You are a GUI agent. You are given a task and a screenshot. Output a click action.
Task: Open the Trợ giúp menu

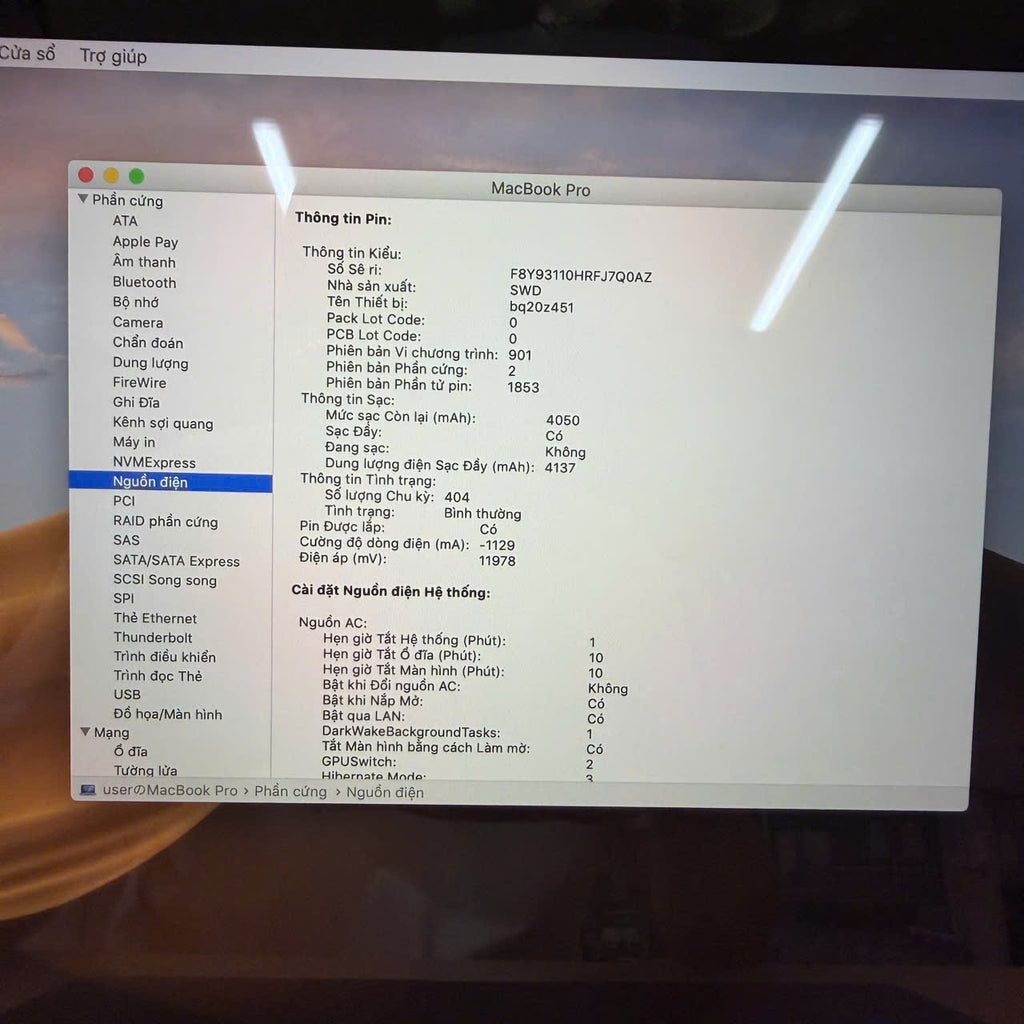[113, 56]
